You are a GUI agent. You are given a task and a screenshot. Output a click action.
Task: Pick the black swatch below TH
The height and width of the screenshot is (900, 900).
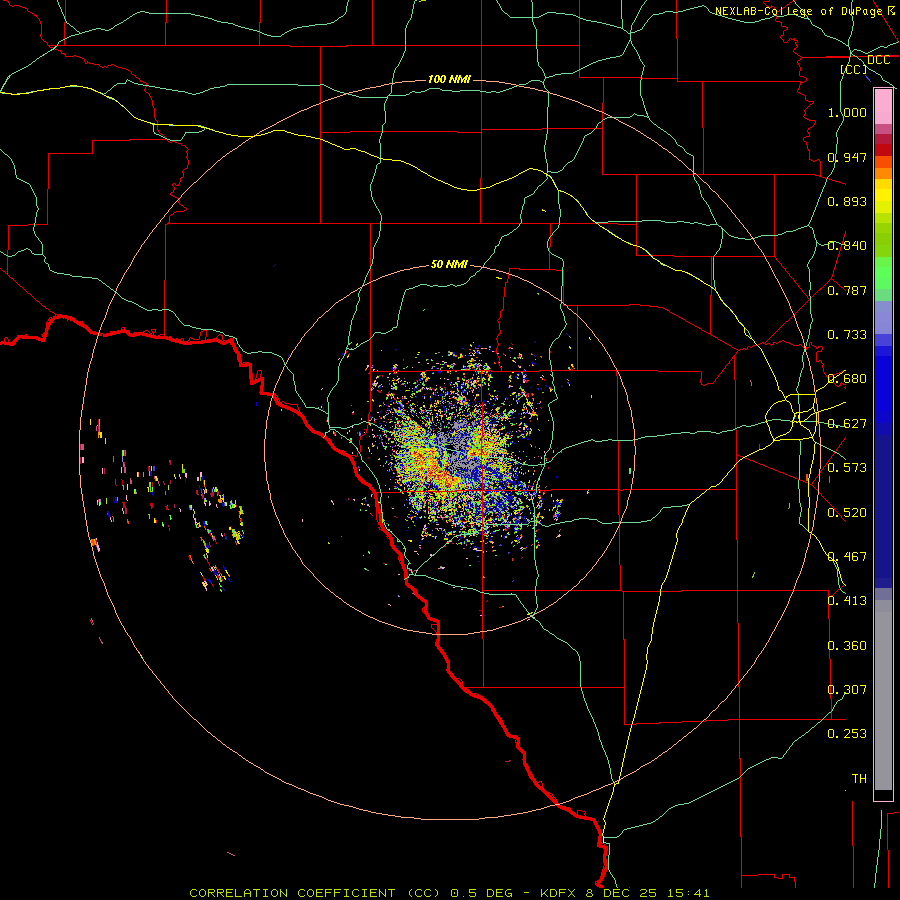tap(883, 794)
